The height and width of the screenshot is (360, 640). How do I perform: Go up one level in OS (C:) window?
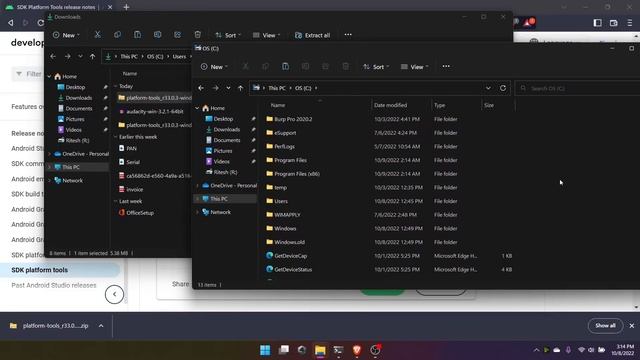point(240,88)
